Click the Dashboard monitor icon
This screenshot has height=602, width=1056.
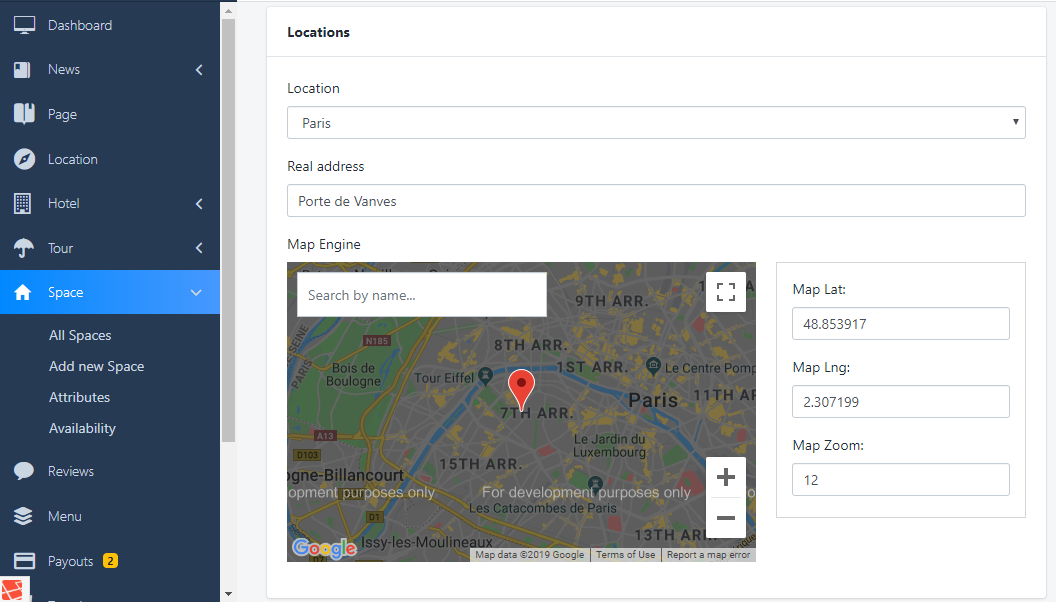(24, 25)
